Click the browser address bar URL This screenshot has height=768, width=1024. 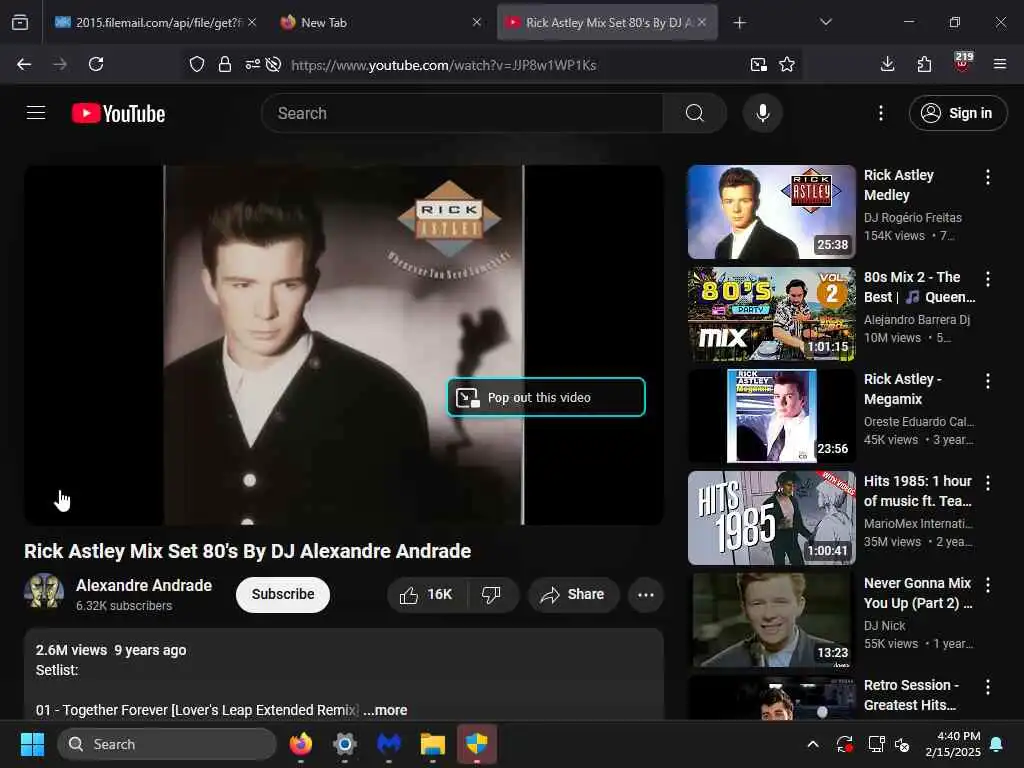443,65
